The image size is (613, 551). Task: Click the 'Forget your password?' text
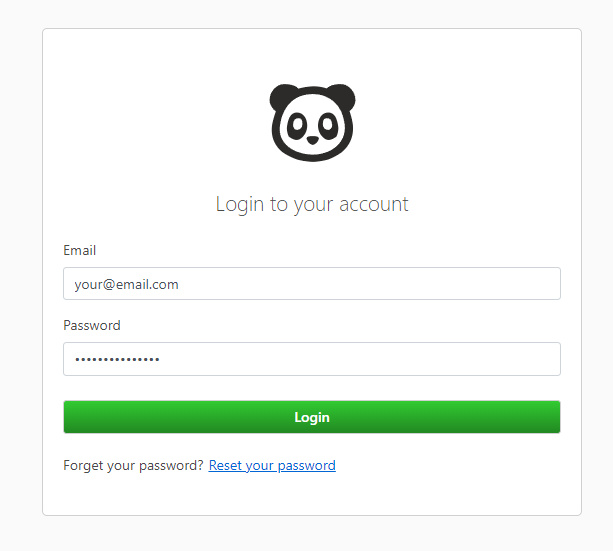[133, 465]
